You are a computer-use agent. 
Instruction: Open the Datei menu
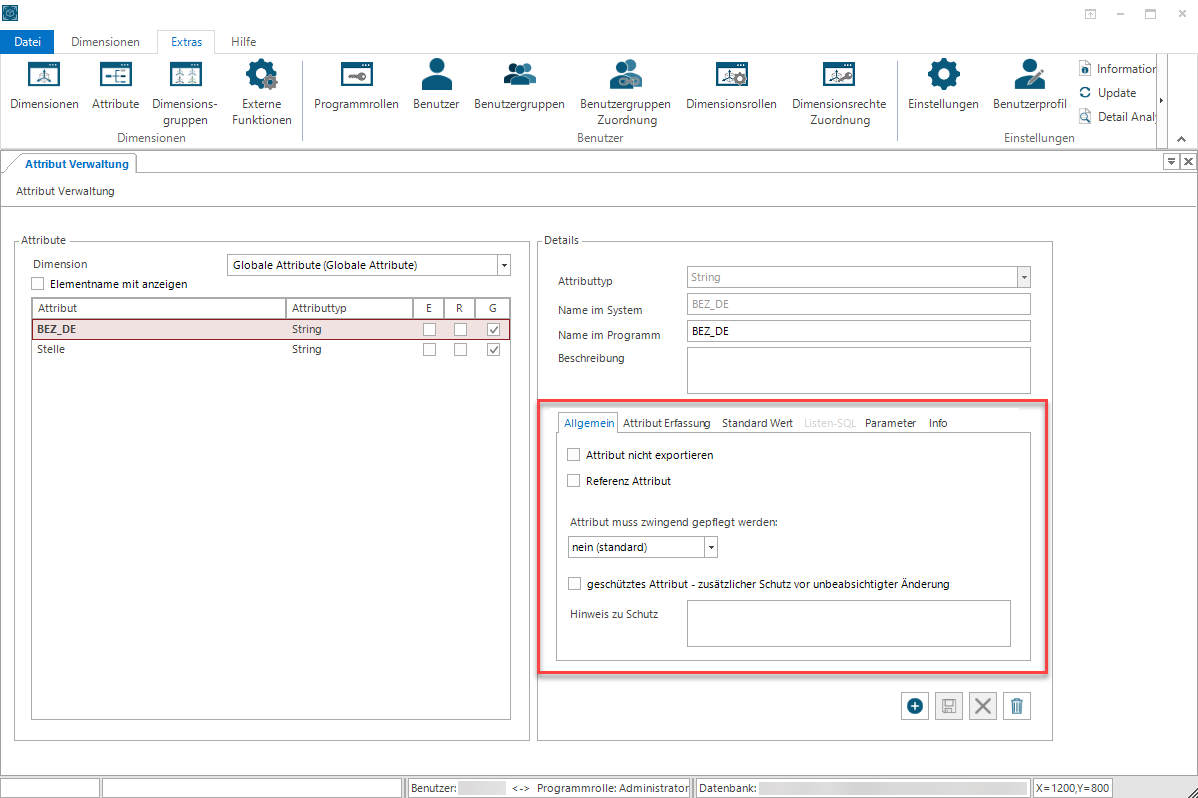coord(28,42)
